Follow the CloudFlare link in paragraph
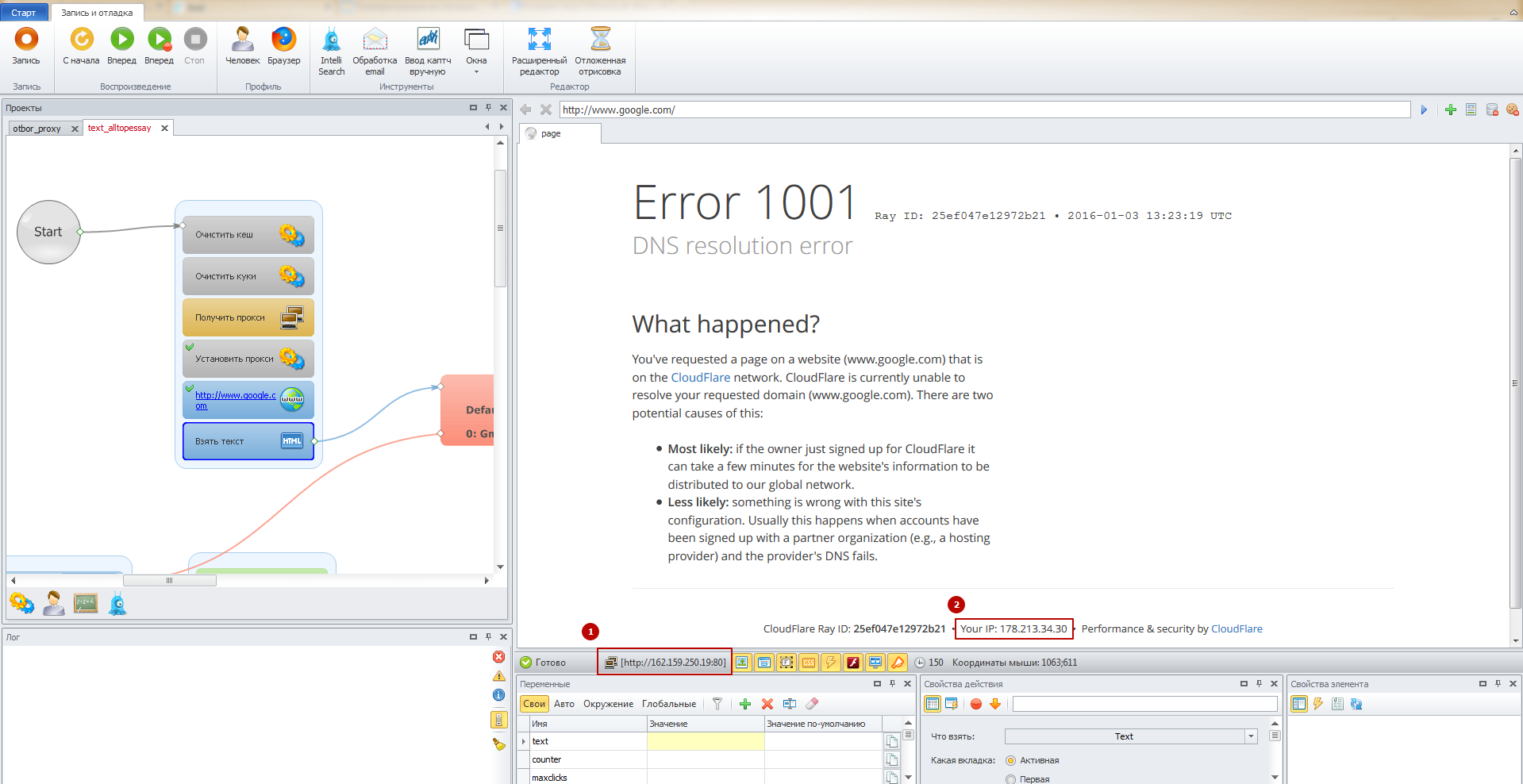Screen dimensions: 1523x784 [x=700, y=378]
